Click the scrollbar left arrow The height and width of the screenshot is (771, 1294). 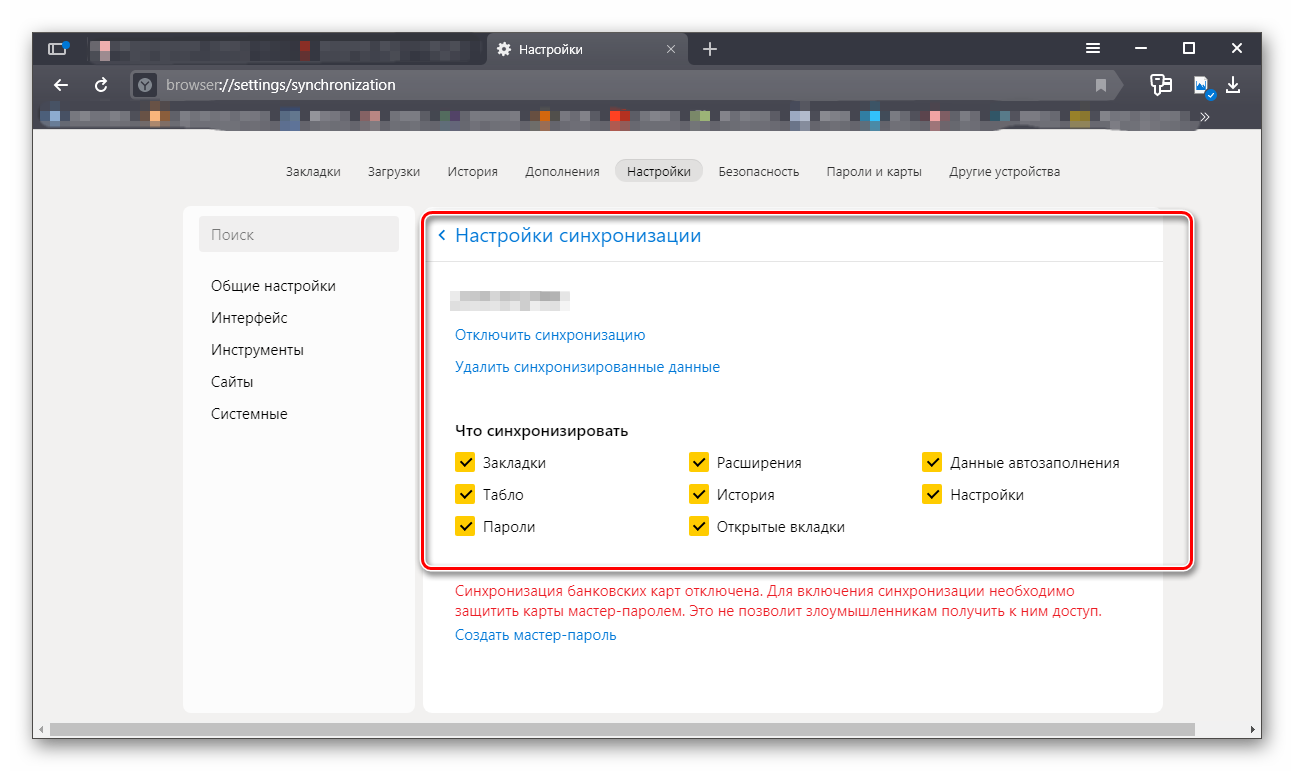40,730
